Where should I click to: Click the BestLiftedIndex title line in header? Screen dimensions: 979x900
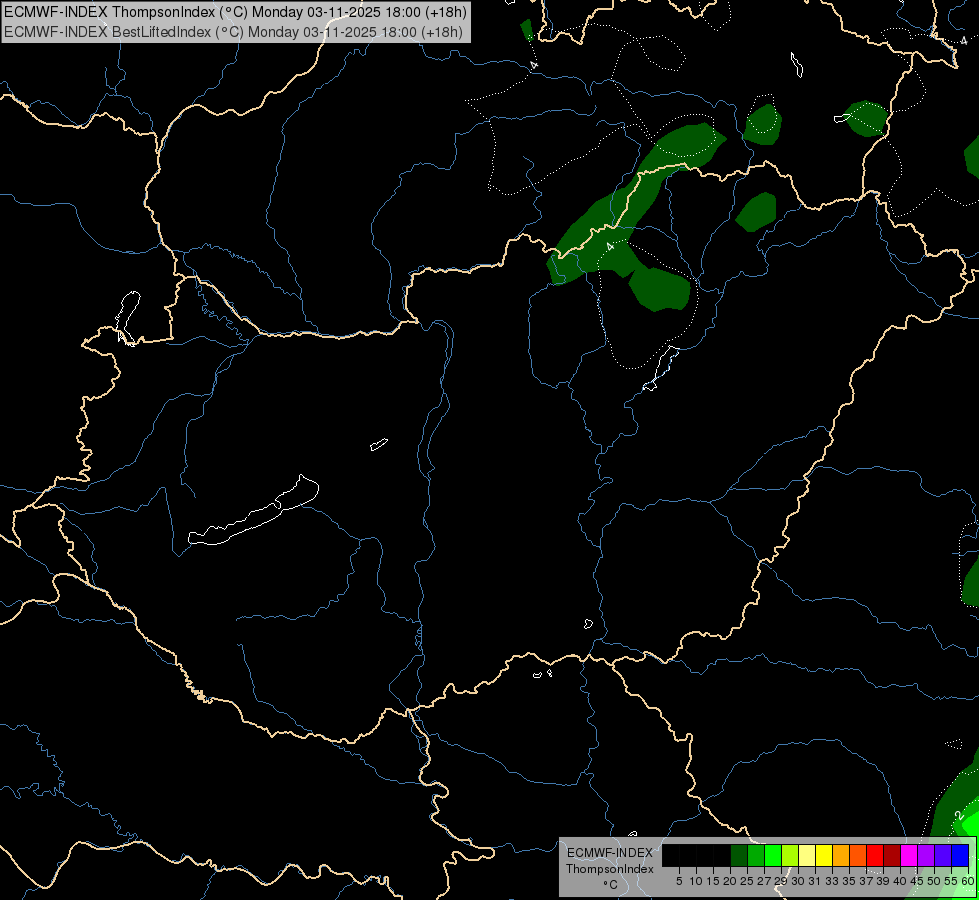click(x=233, y=31)
